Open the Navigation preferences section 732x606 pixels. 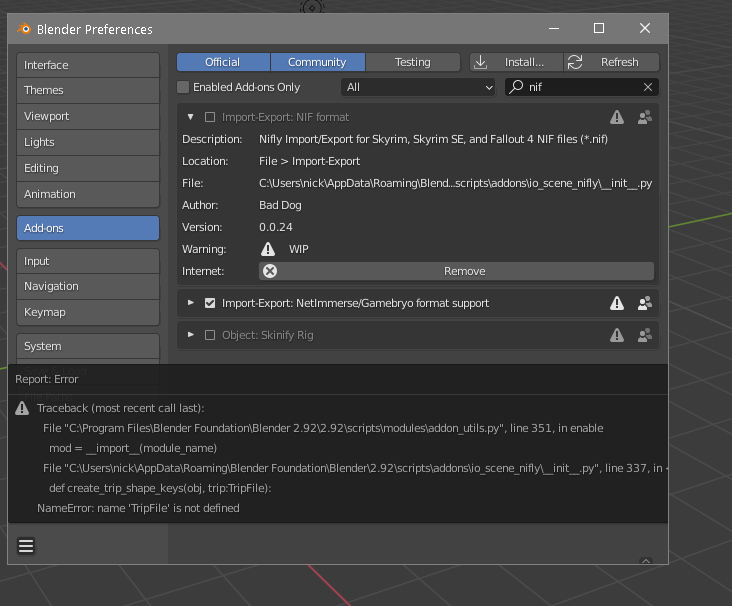point(88,286)
